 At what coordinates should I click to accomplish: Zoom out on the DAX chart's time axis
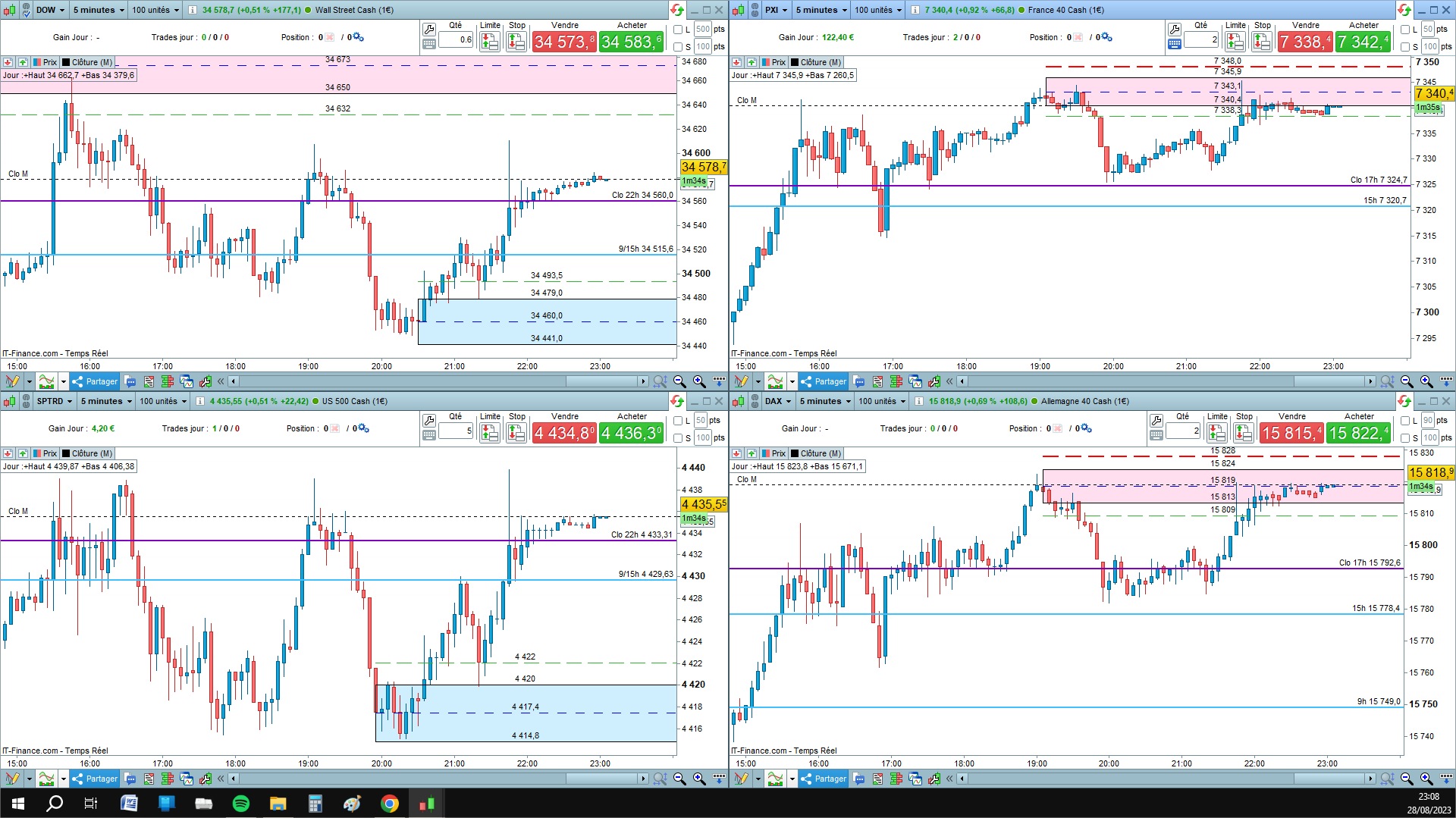[x=1407, y=779]
